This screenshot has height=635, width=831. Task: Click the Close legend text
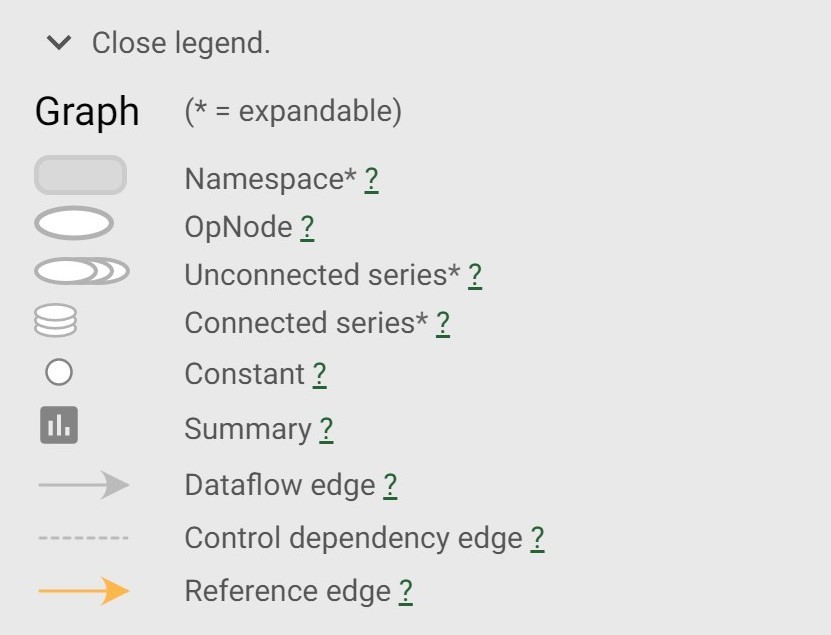coord(181,43)
